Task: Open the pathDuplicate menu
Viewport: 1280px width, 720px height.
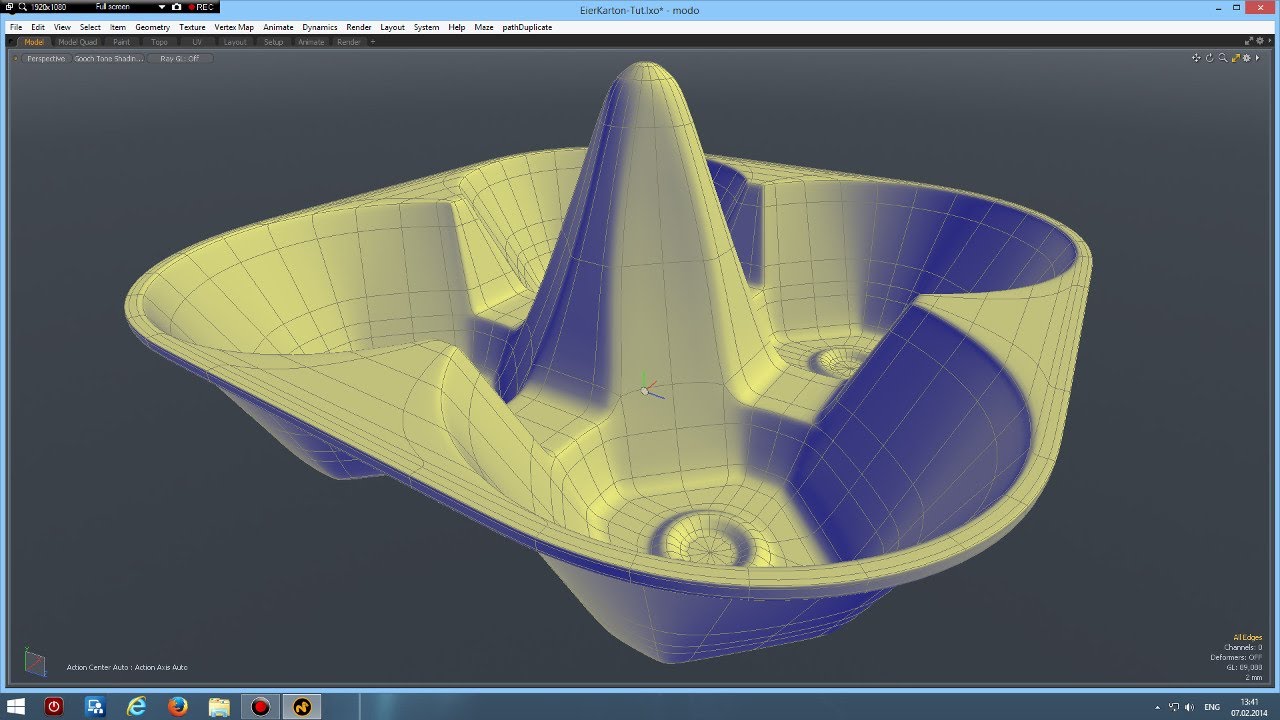Action: 527,27
